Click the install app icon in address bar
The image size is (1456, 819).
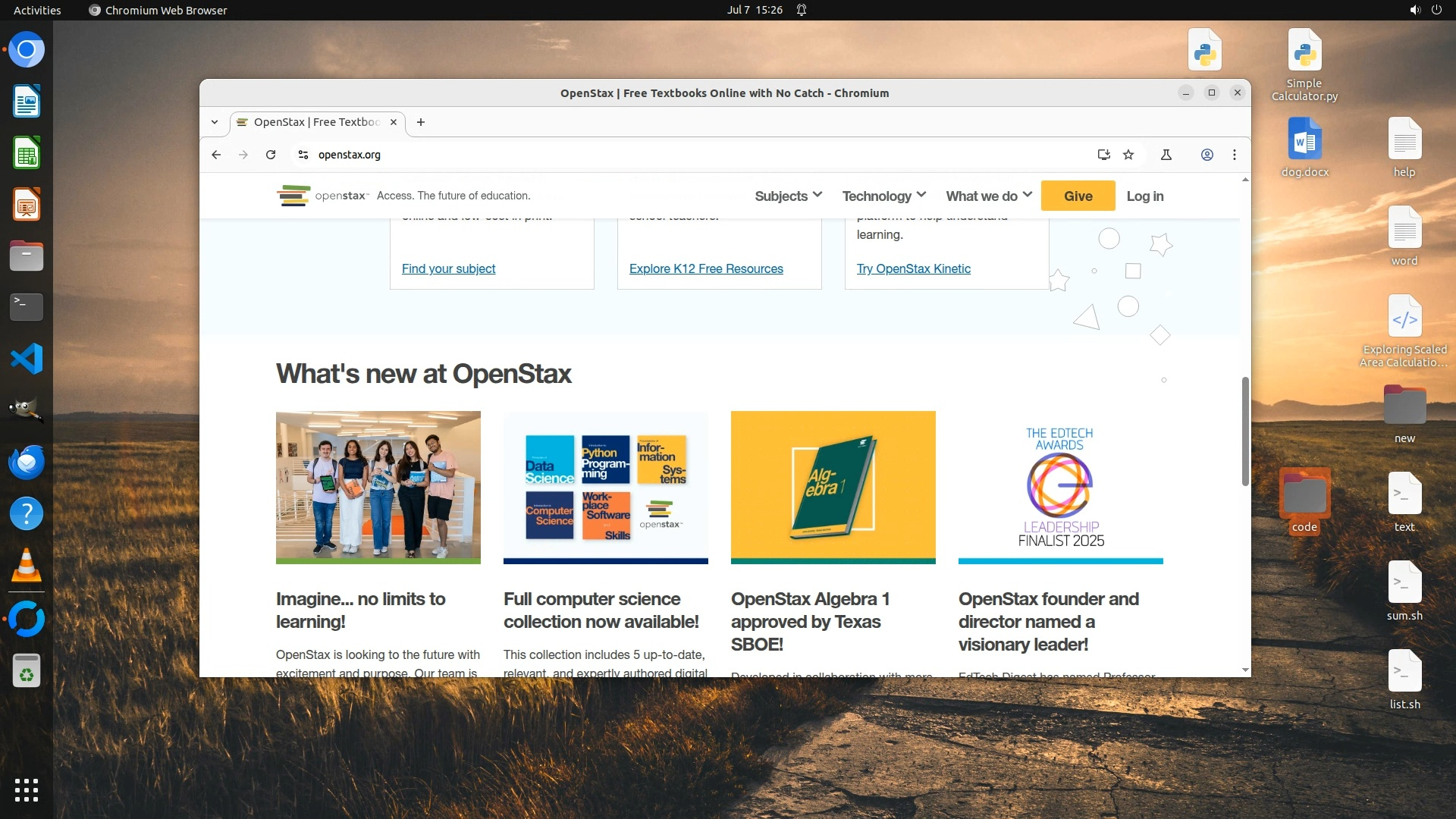tap(1103, 155)
